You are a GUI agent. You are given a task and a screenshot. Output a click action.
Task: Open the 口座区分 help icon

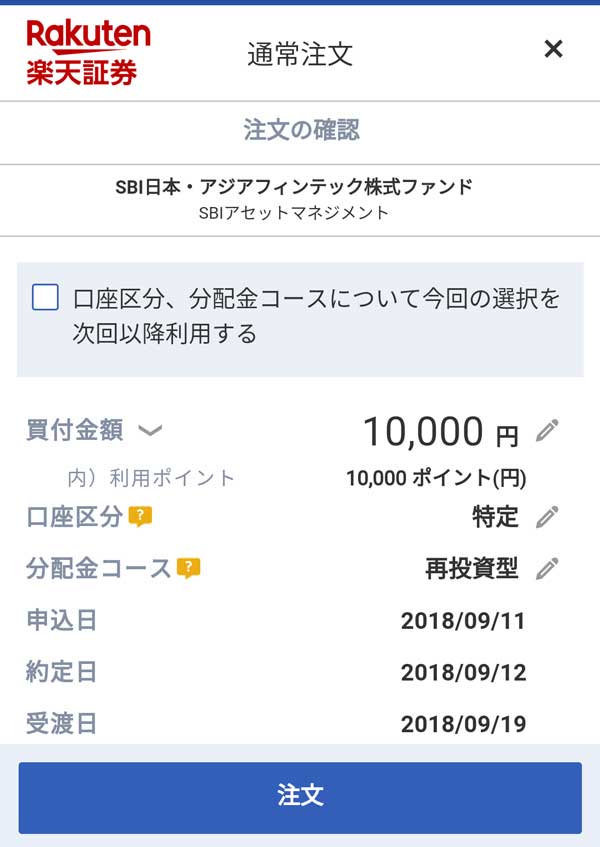tap(140, 517)
